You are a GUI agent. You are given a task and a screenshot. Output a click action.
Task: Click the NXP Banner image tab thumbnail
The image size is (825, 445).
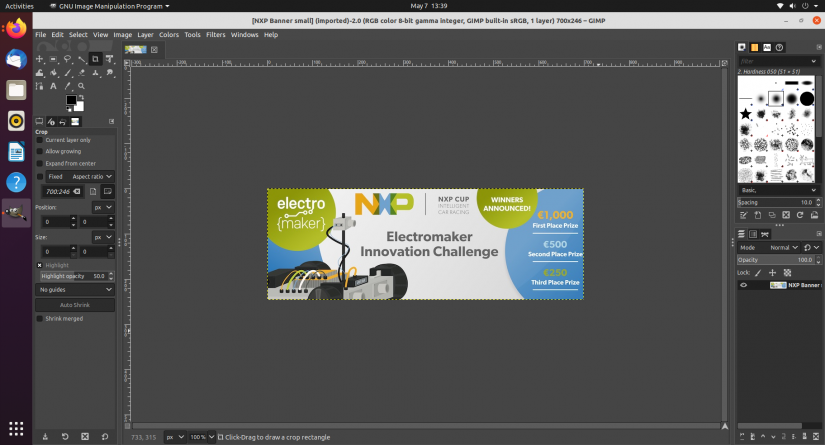coord(136,49)
